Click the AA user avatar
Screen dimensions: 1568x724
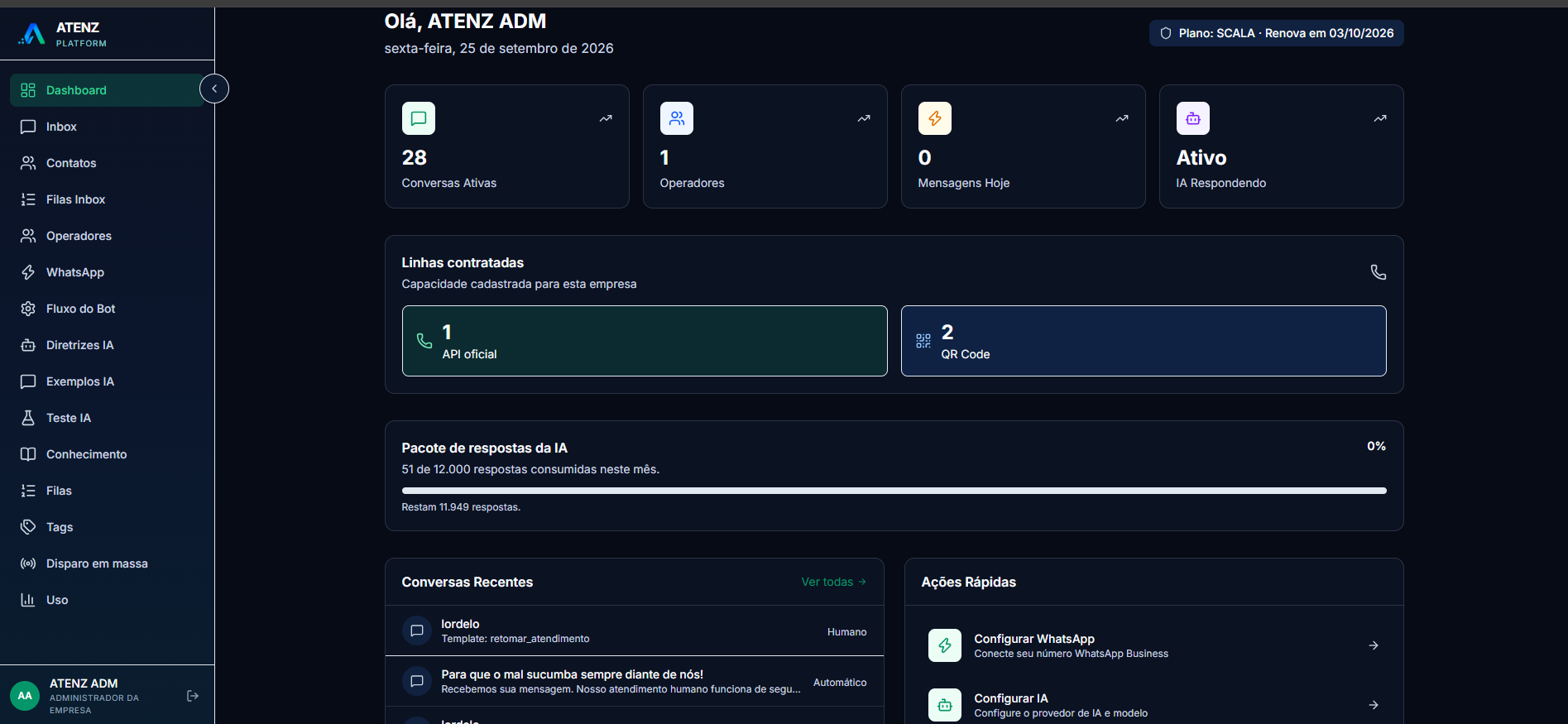(25, 696)
